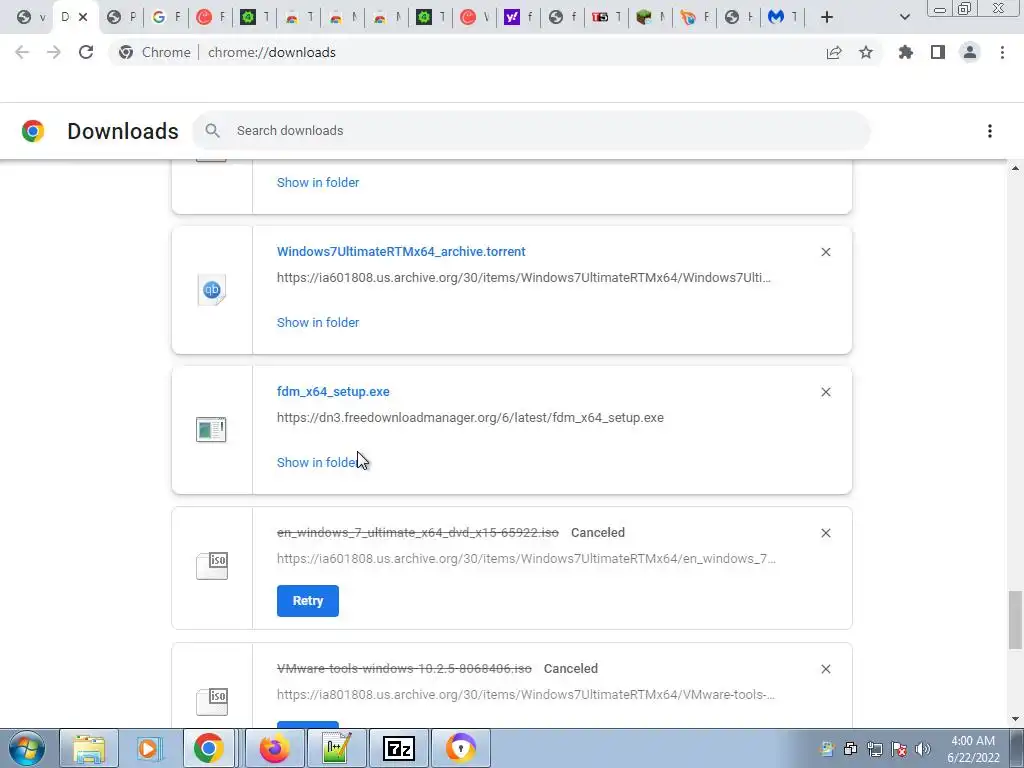
Task: Open the fdm_x64_setup.exe file link
Action: coord(333,391)
